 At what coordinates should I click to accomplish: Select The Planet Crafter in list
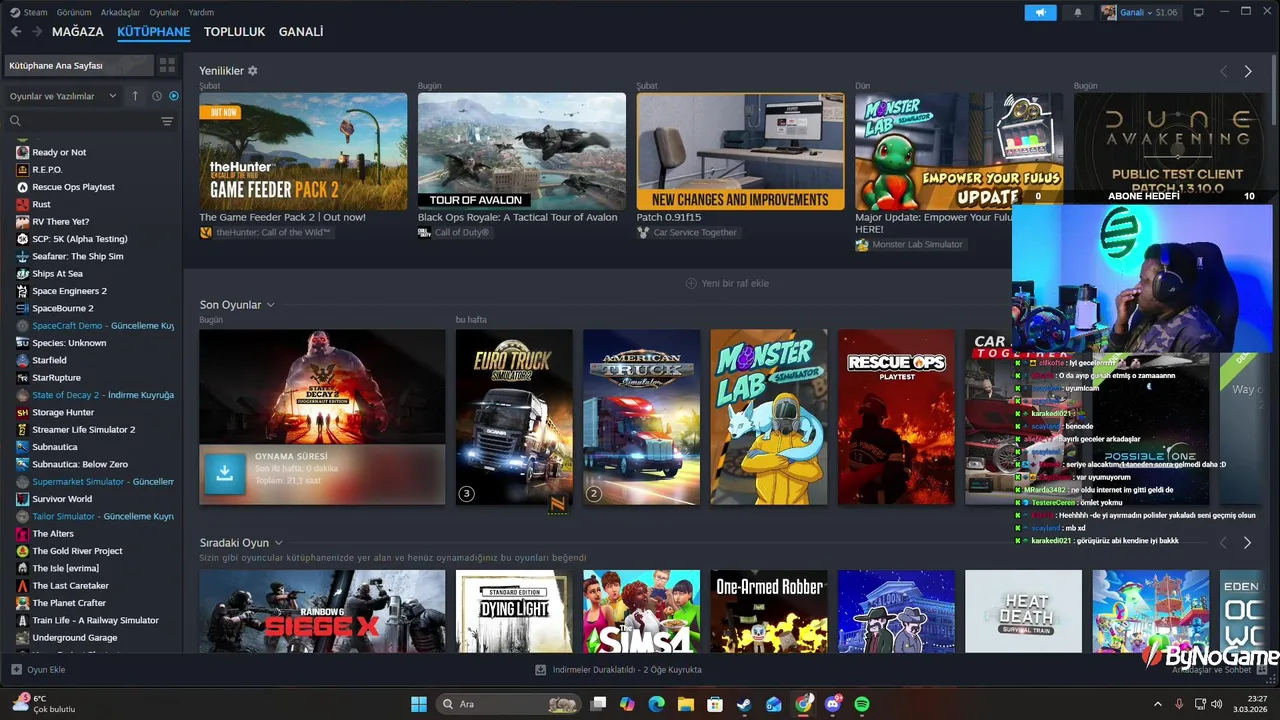click(x=69, y=603)
